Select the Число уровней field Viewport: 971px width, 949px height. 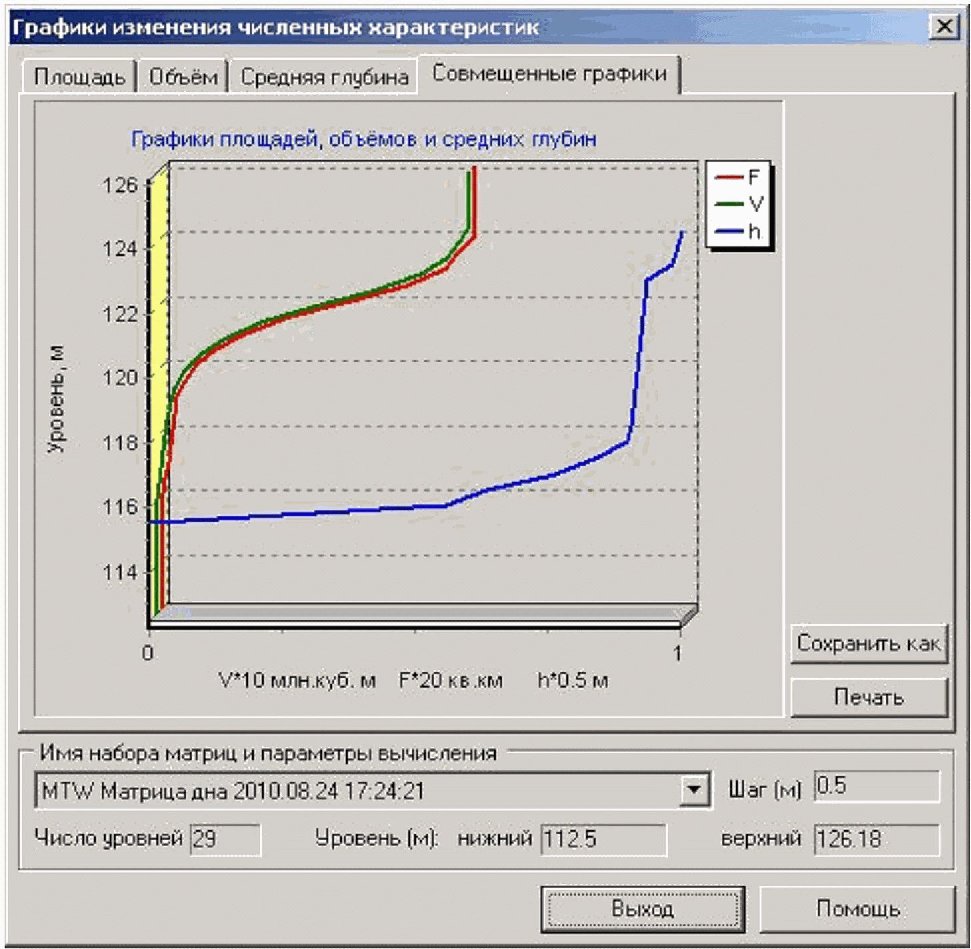pos(225,839)
